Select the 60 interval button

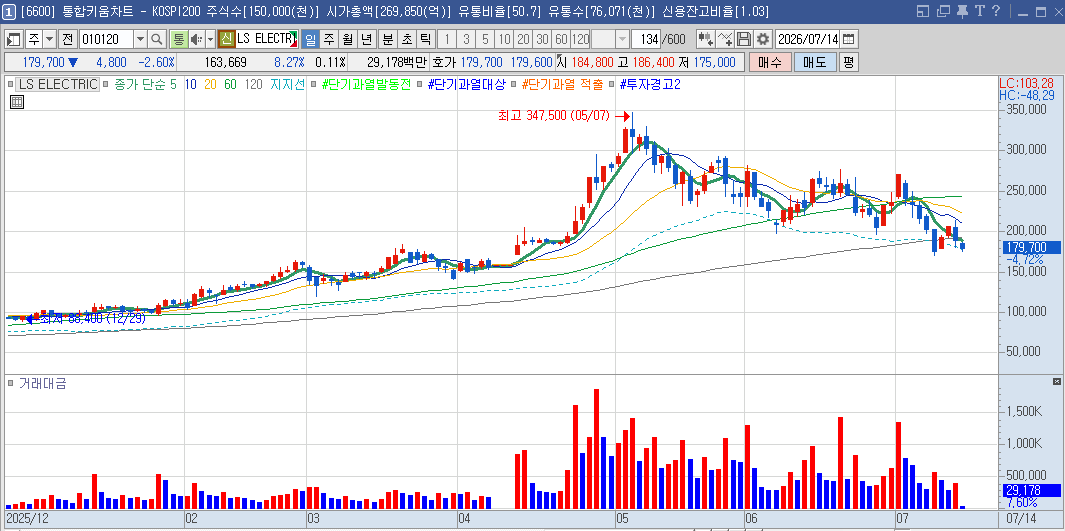[561, 39]
